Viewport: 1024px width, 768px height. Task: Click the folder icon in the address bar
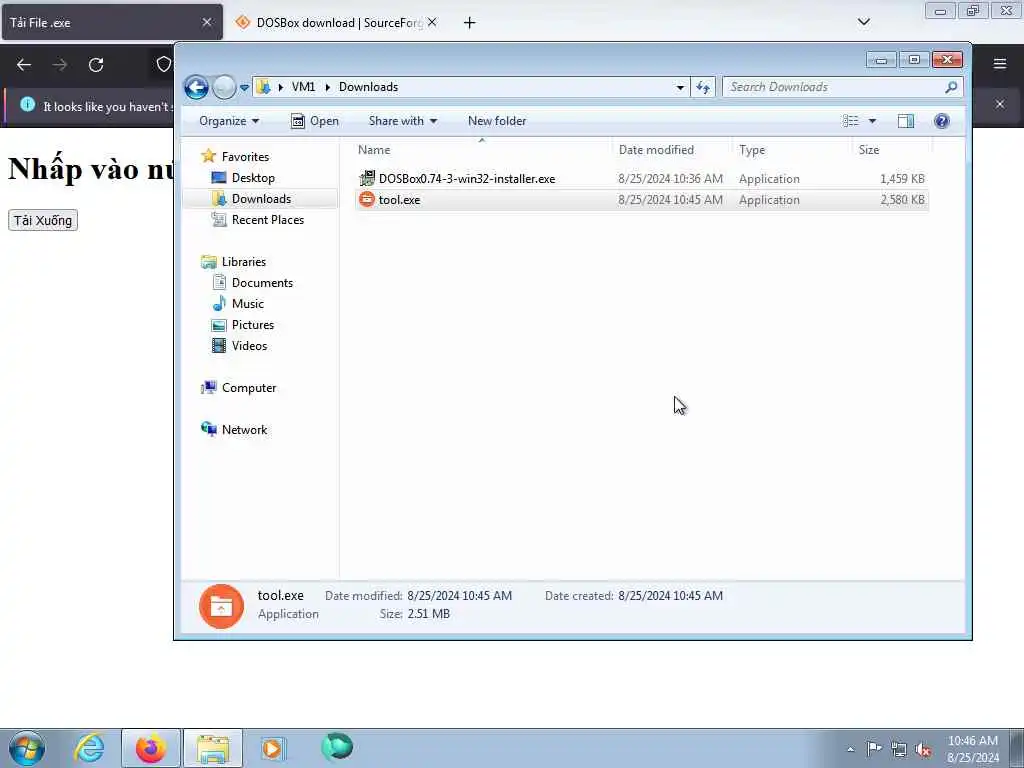(x=264, y=87)
